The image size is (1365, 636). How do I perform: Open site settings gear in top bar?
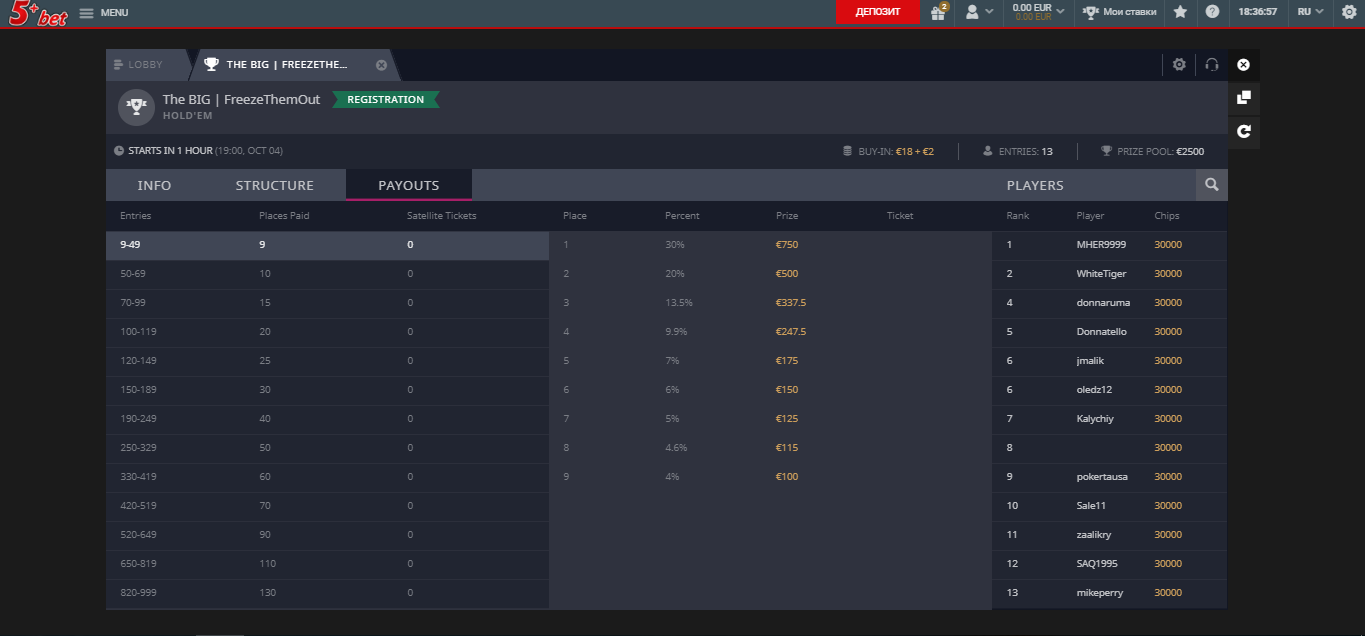pos(1349,12)
